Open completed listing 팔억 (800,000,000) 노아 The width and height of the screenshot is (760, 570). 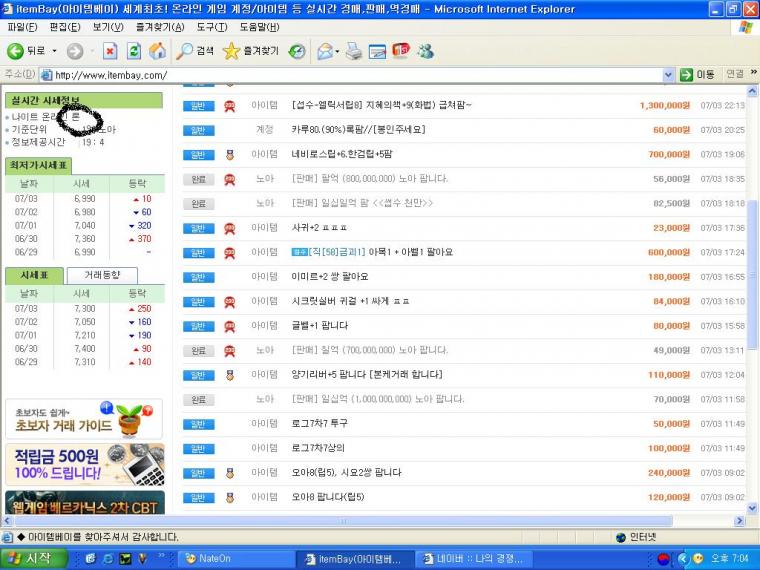(x=370, y=179)
